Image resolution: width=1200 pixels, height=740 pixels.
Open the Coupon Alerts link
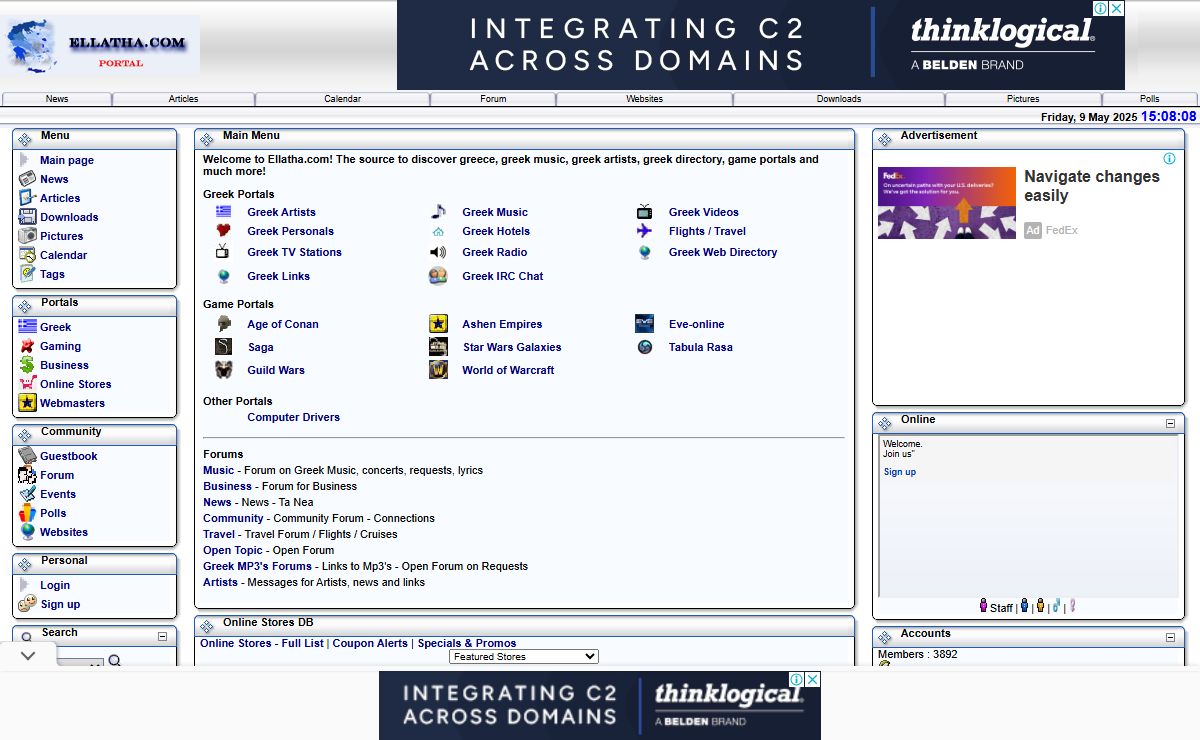point(370,643)
